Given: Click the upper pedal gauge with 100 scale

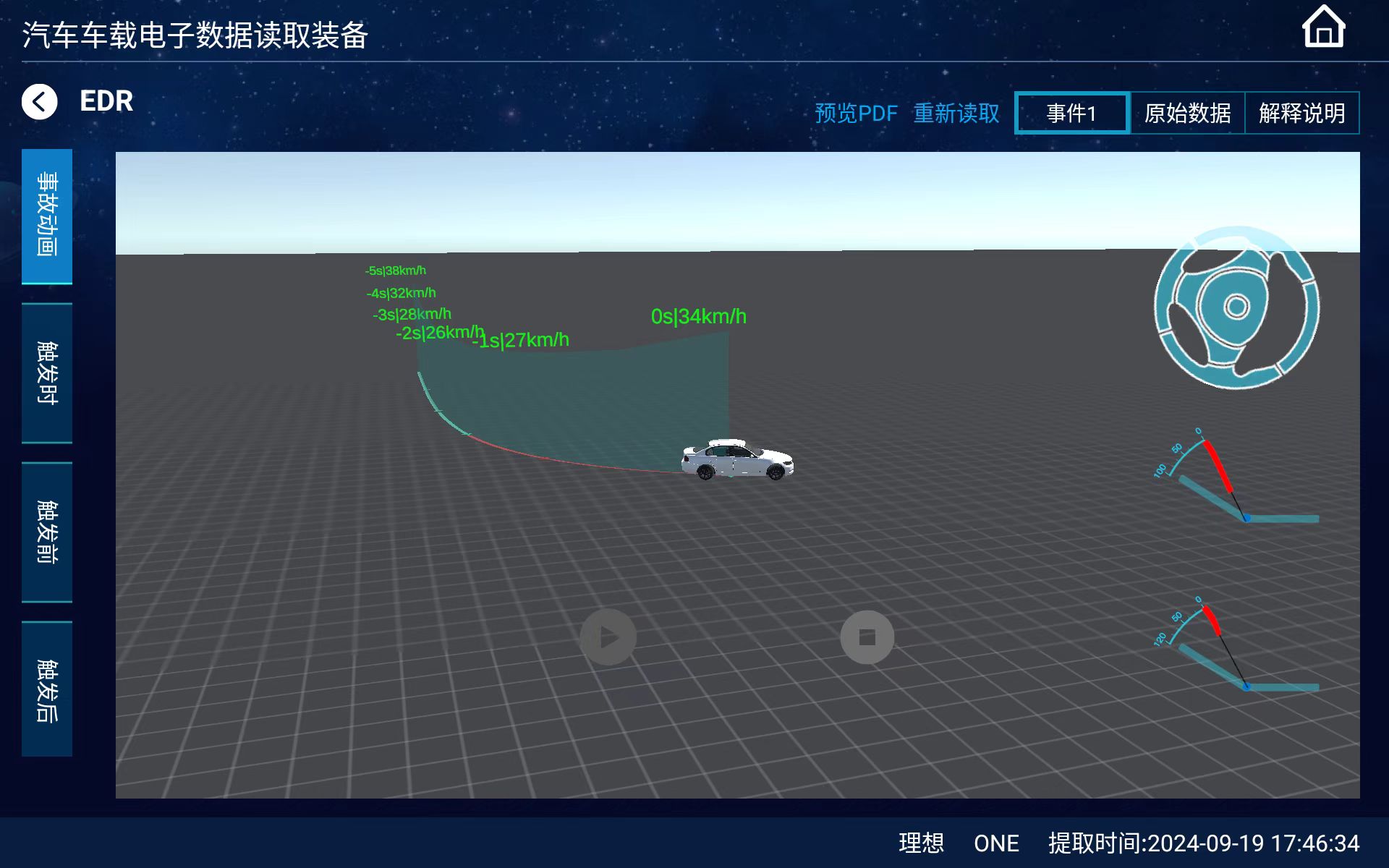Looking at the screenshot, I should 1236,475.
